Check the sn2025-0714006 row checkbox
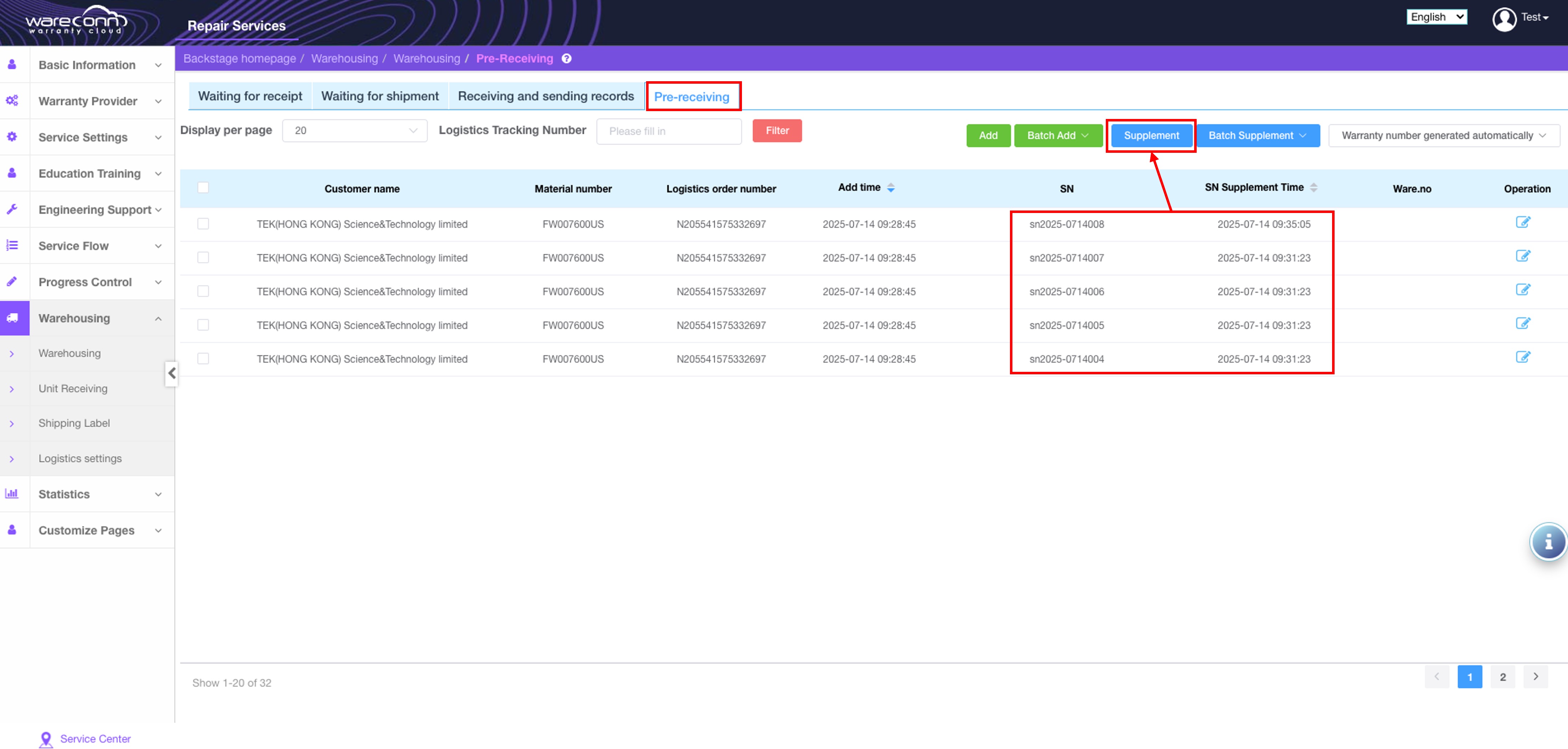 (x=203, y=291)
